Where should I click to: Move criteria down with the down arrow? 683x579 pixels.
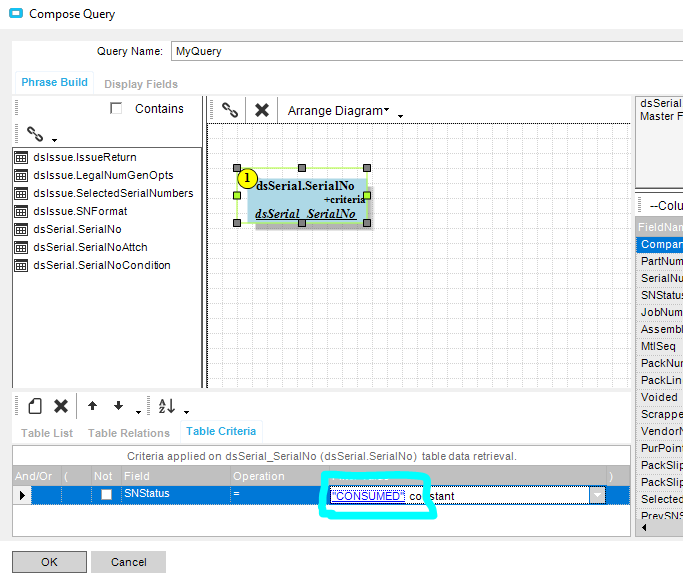(x=119, y=406)
